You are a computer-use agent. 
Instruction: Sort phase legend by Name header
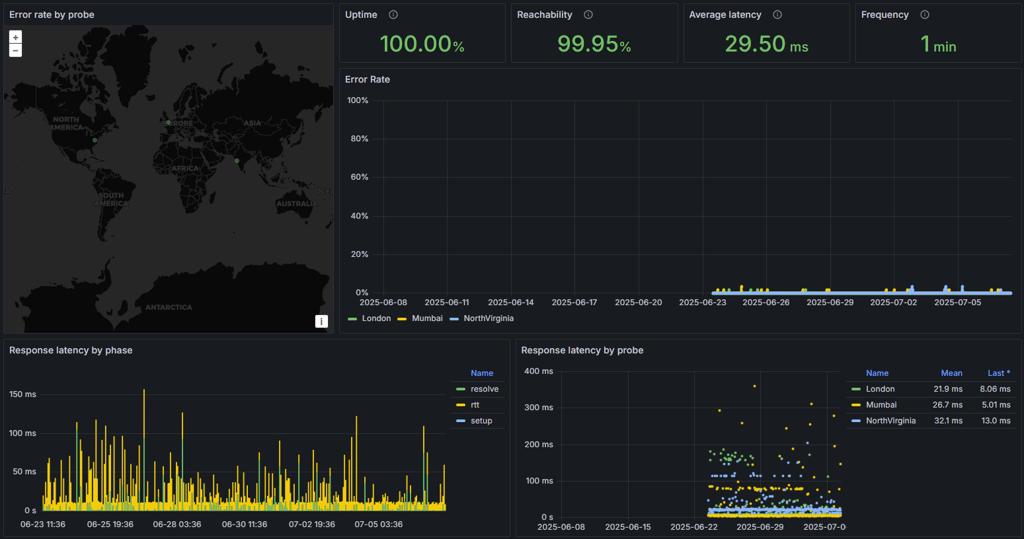tap(482, 373)
